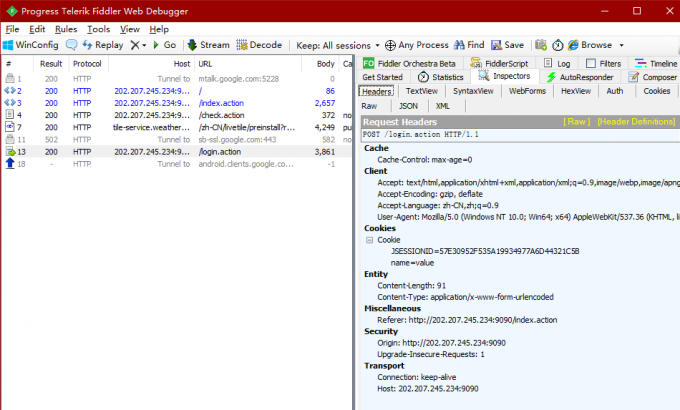The height and width of the screenshot is (410, 680).
Task: Open the Tools menu
Action: click(98, 29)
